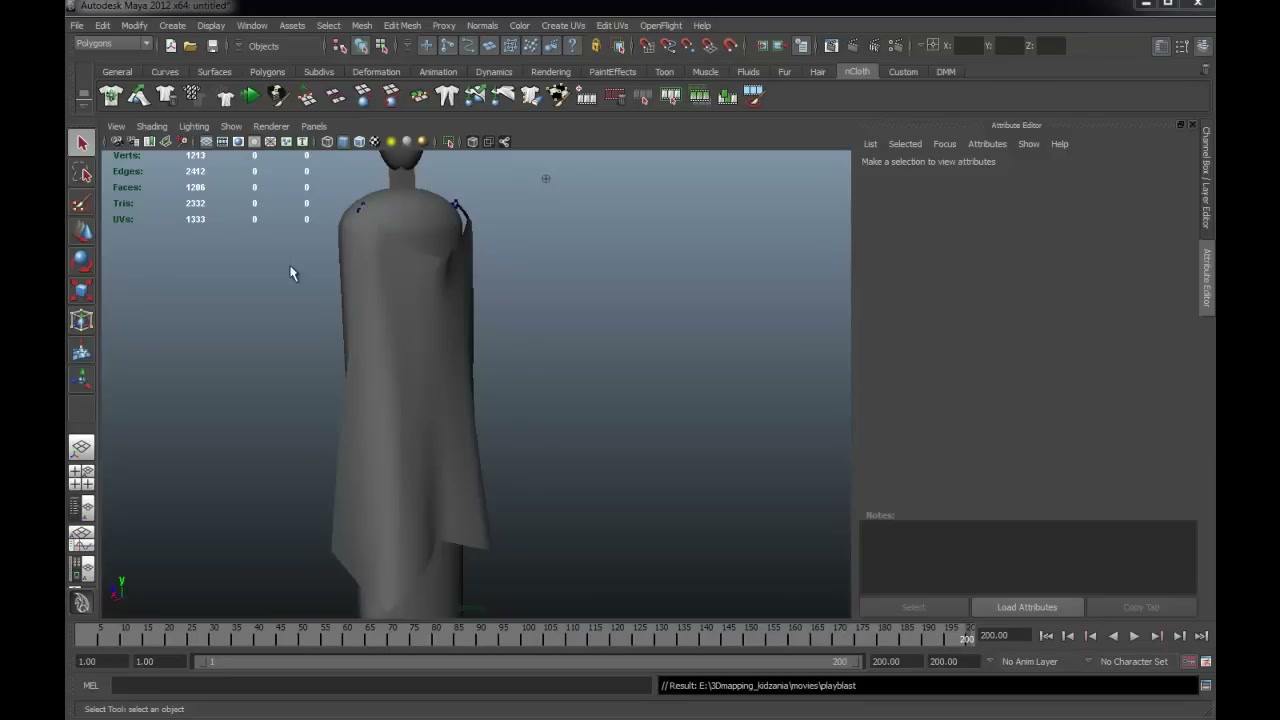The width and height of the screenshot is (1280, 720).
Task: Open the Edit Mesh menu
Action: coord(402,26)
